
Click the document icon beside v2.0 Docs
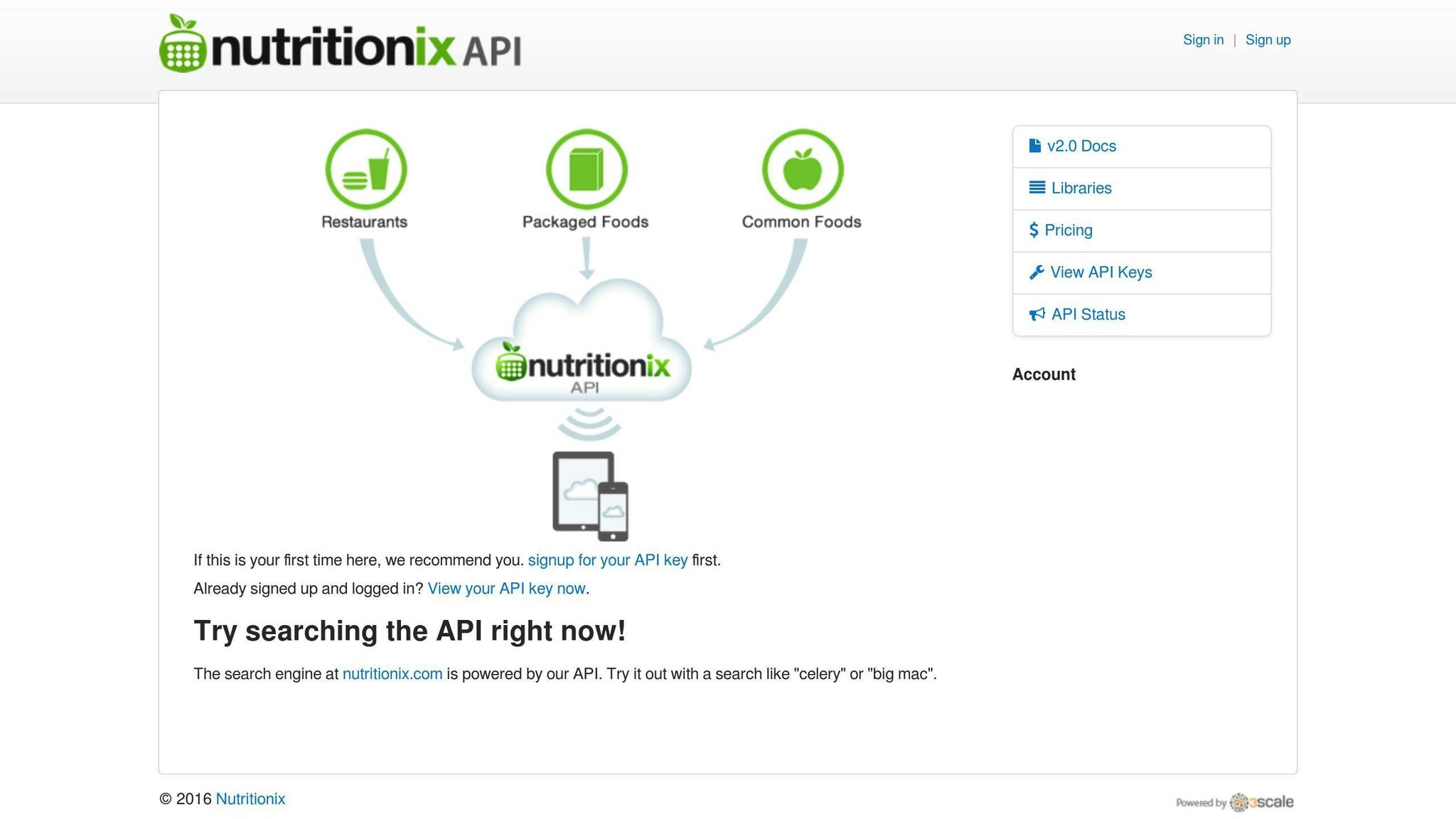(1034, 146)
